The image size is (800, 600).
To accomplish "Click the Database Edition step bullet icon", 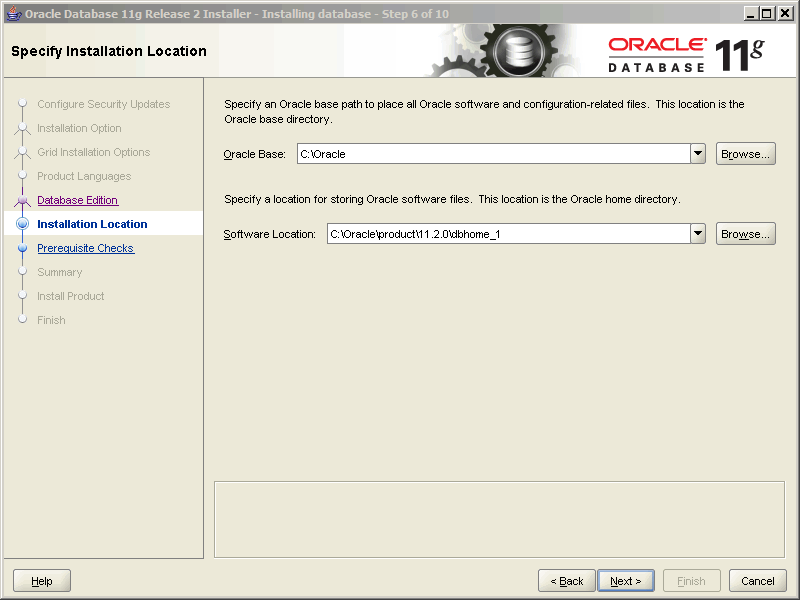I will 22,200.
